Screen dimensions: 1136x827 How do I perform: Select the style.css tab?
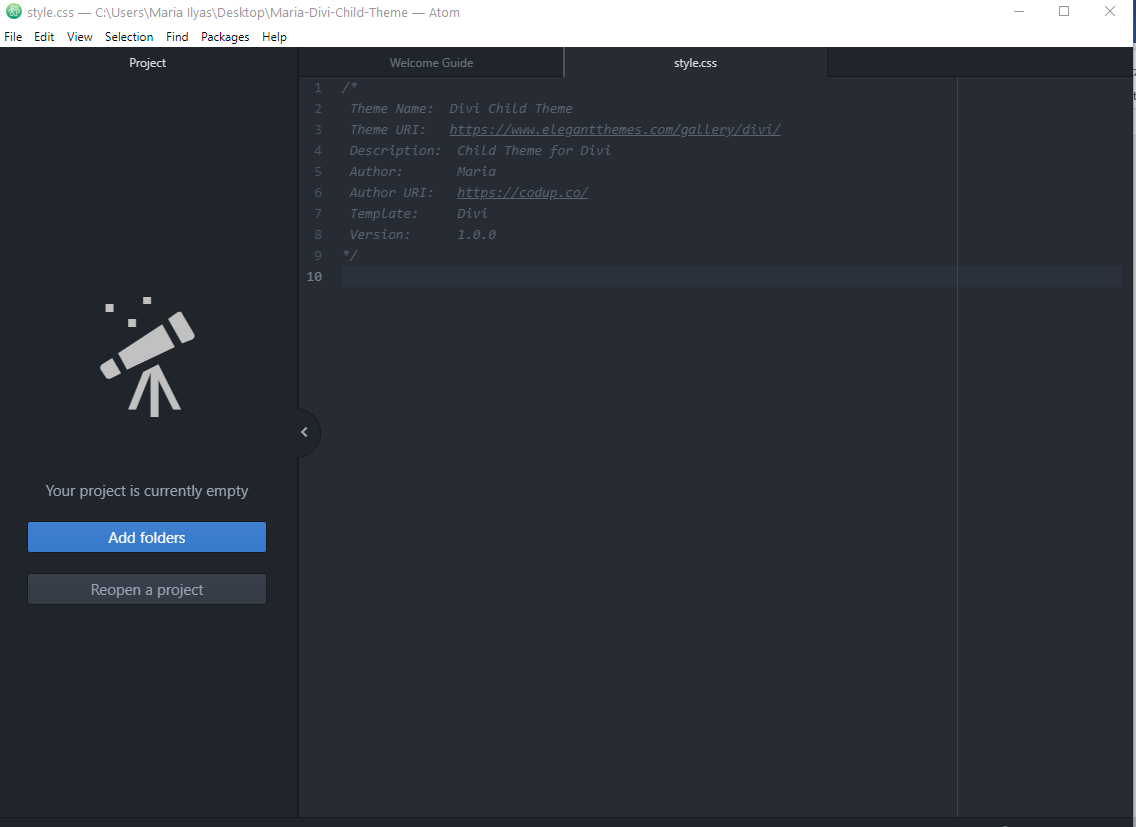(696, 63)
